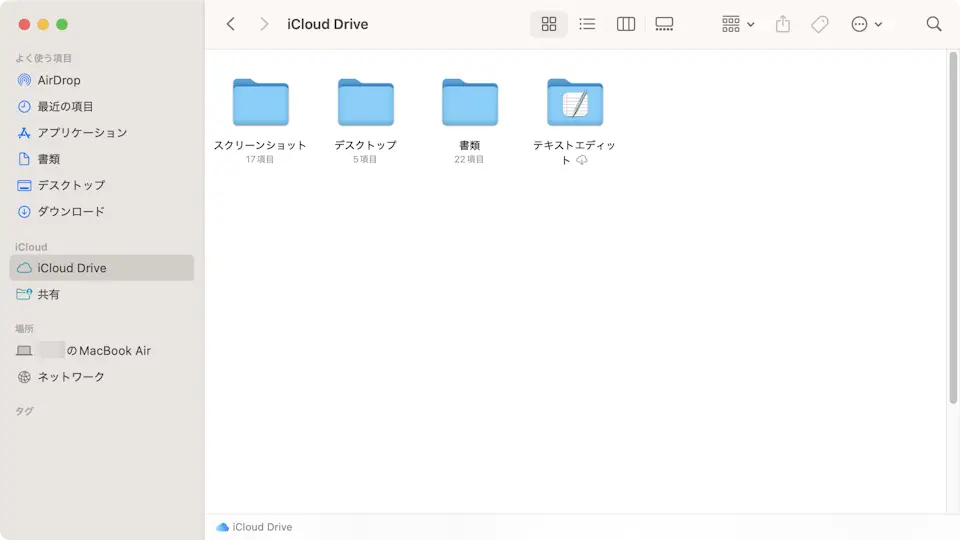This screenshot has width=960, height=540.
Task: Click the back navigation arrow
Action: [231, 24]
